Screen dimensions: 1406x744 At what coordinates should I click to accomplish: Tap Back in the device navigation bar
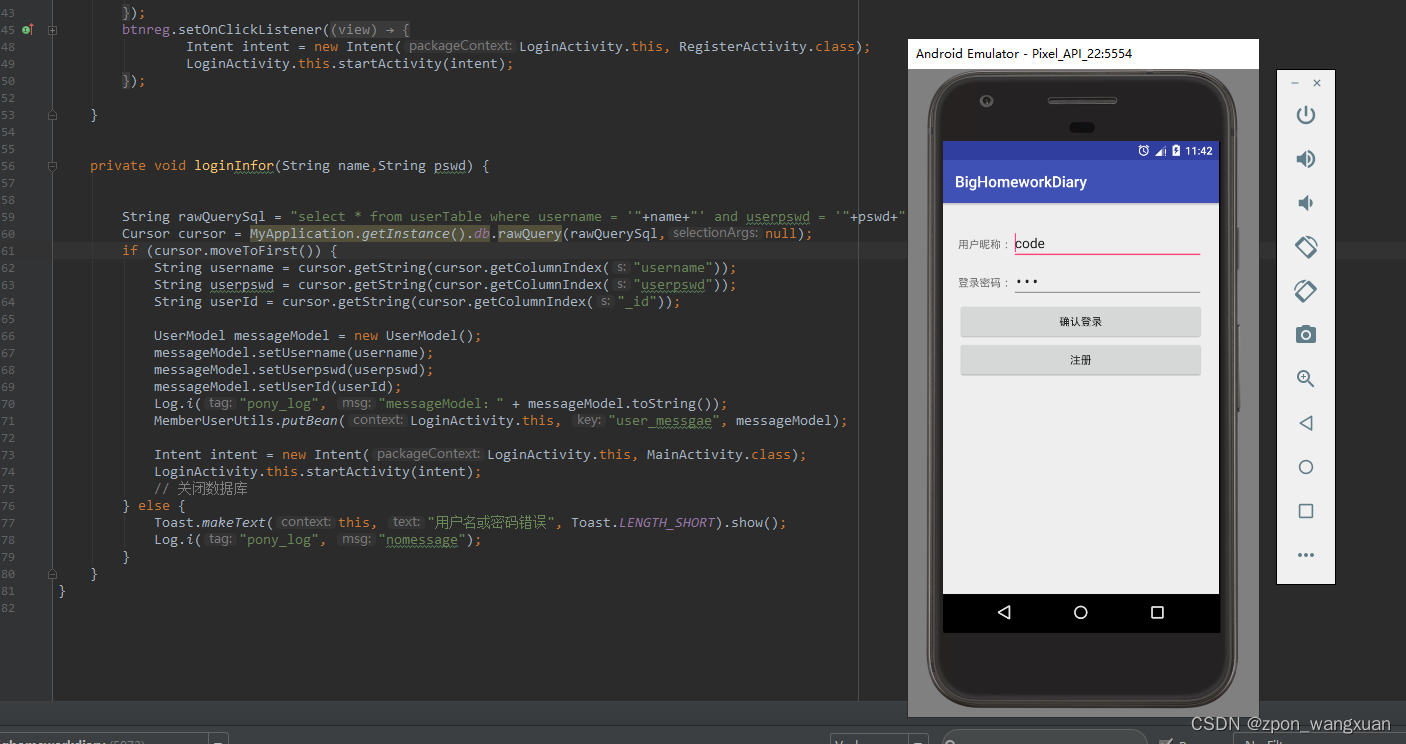(1004, 612)
